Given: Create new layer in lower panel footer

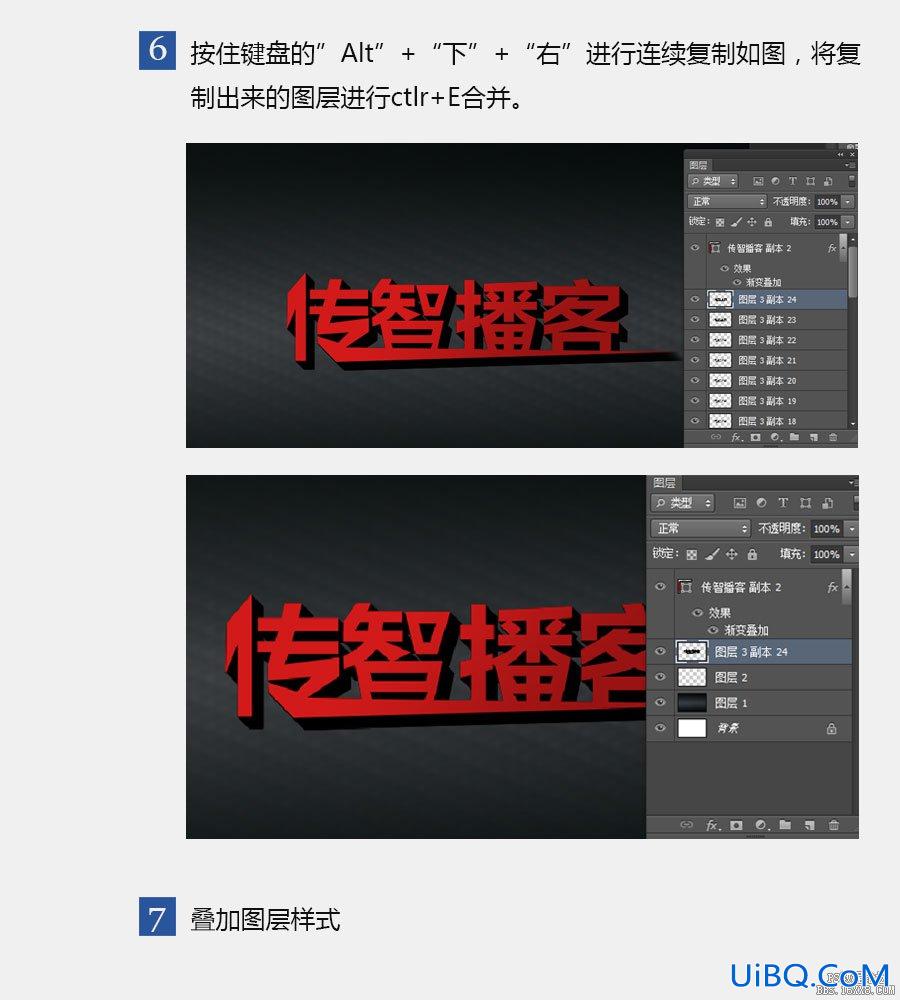Looking at the screenshot, I should [x=809, y=825].
